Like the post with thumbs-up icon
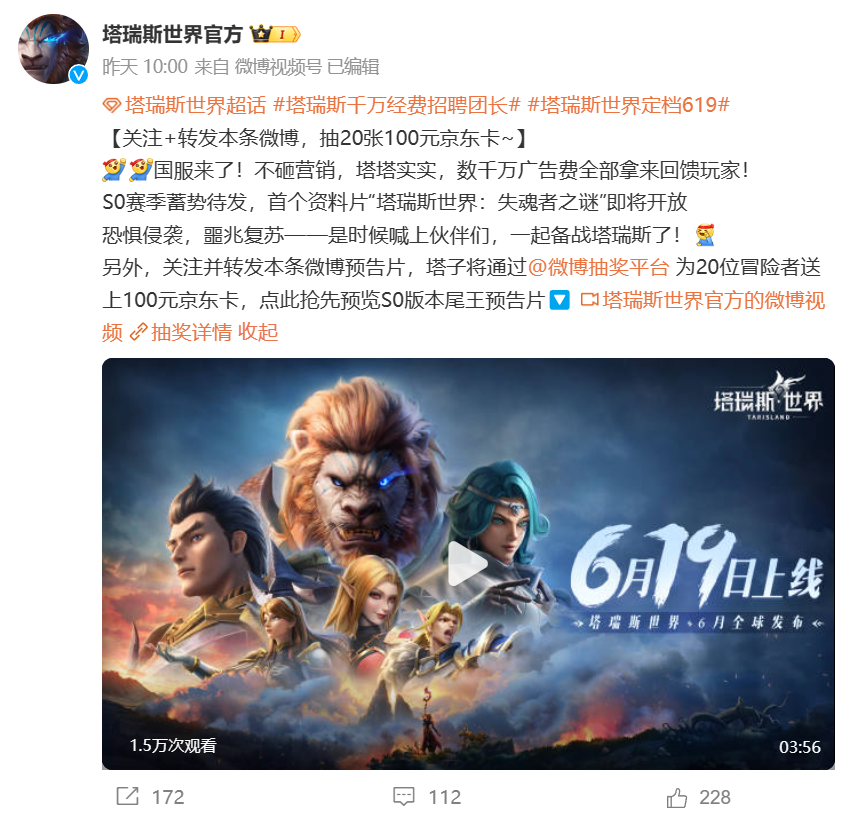852x824 pixels. [677, 797]
